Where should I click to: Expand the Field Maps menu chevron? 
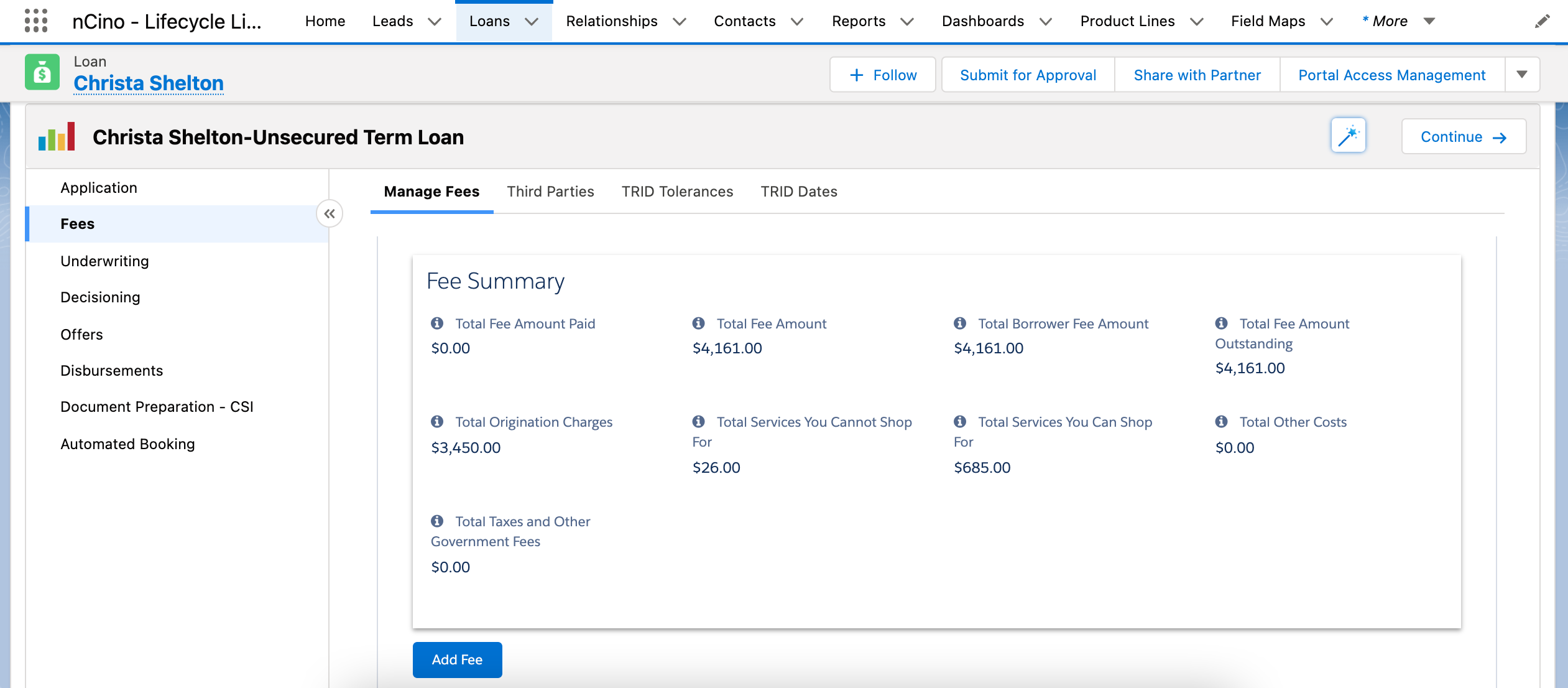(x=1327, y=22)
